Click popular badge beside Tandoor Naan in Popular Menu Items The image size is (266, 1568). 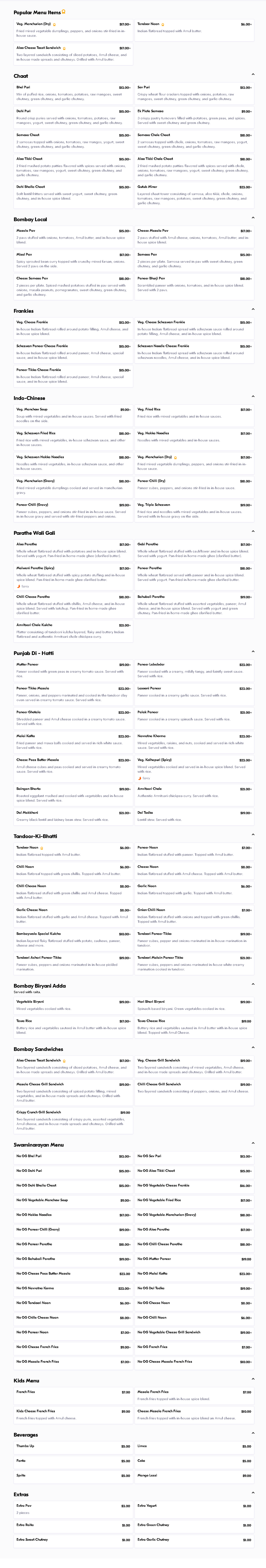point(163,24)
